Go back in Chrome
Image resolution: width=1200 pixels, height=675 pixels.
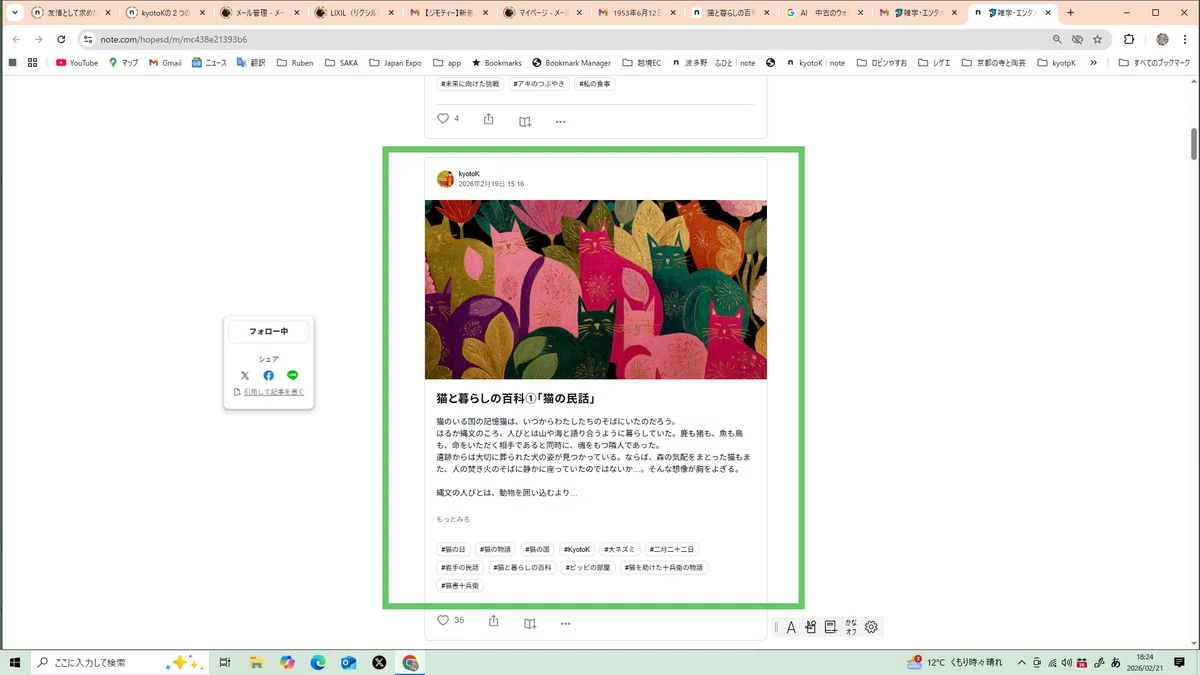click(15, 39)
